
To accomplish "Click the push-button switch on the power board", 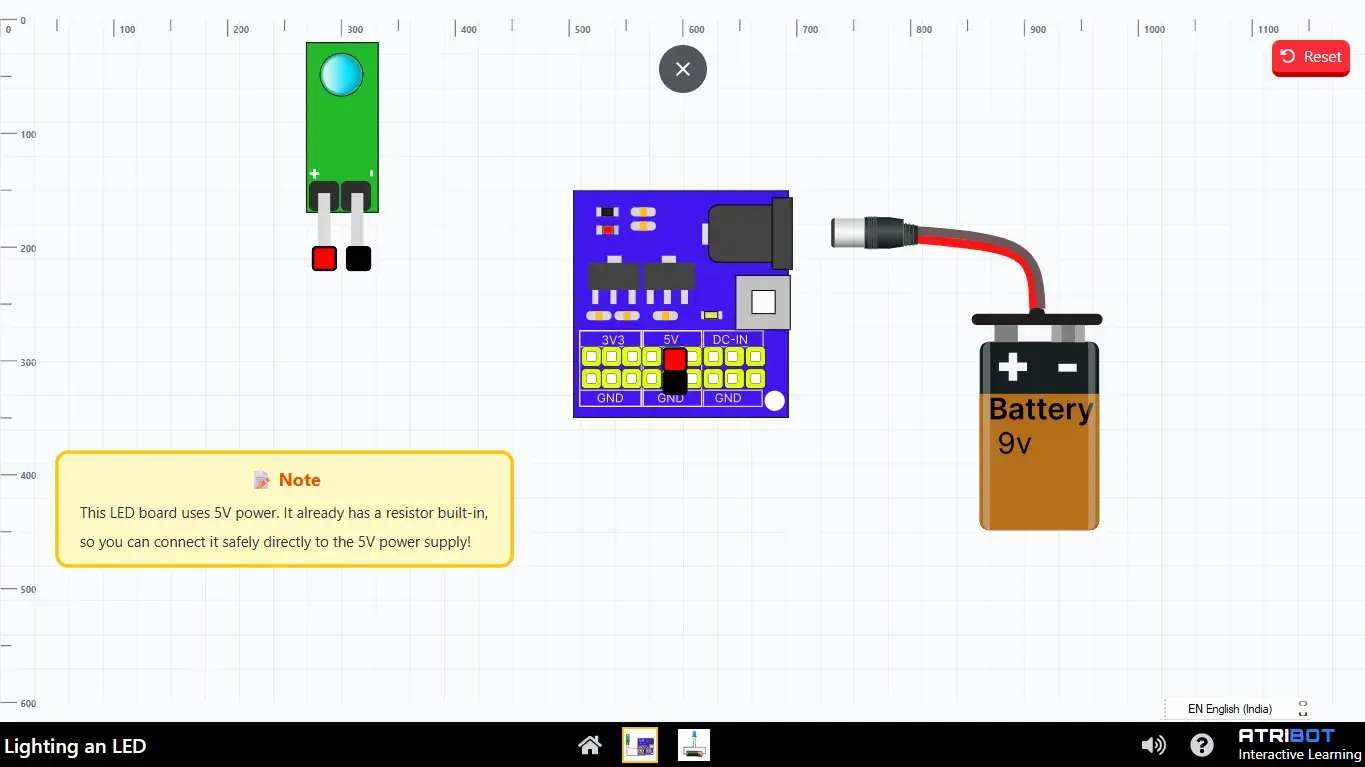I will [x=763, y=302].
